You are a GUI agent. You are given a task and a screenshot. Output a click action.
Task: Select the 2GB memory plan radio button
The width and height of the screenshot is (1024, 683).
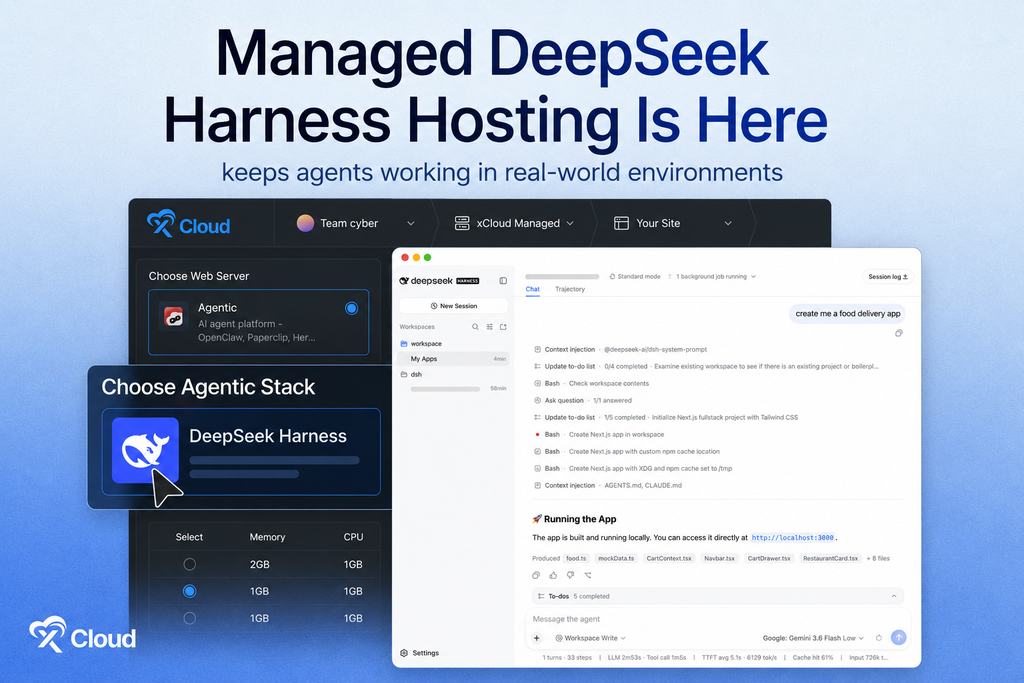(189, 564)
